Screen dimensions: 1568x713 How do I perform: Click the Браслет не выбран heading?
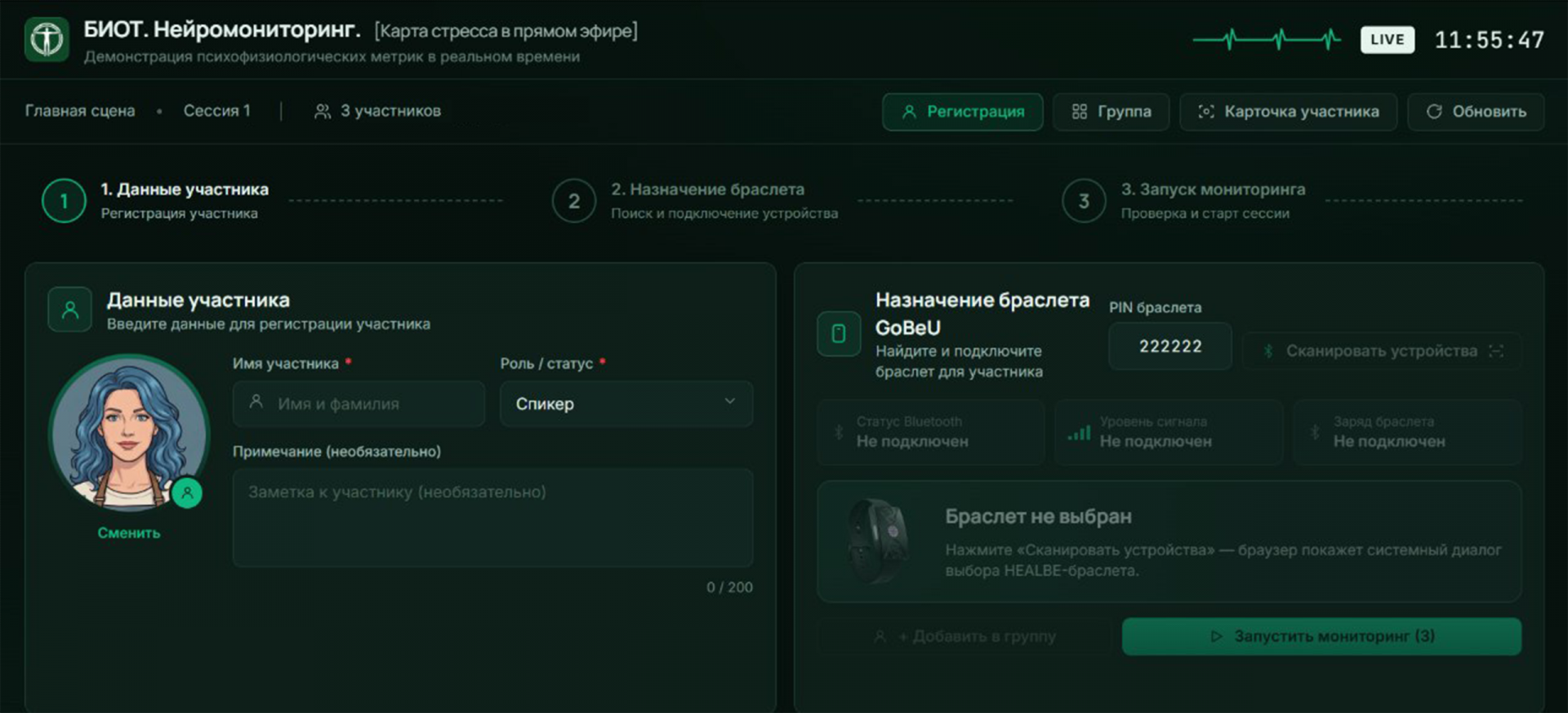tap(1038, 517)
